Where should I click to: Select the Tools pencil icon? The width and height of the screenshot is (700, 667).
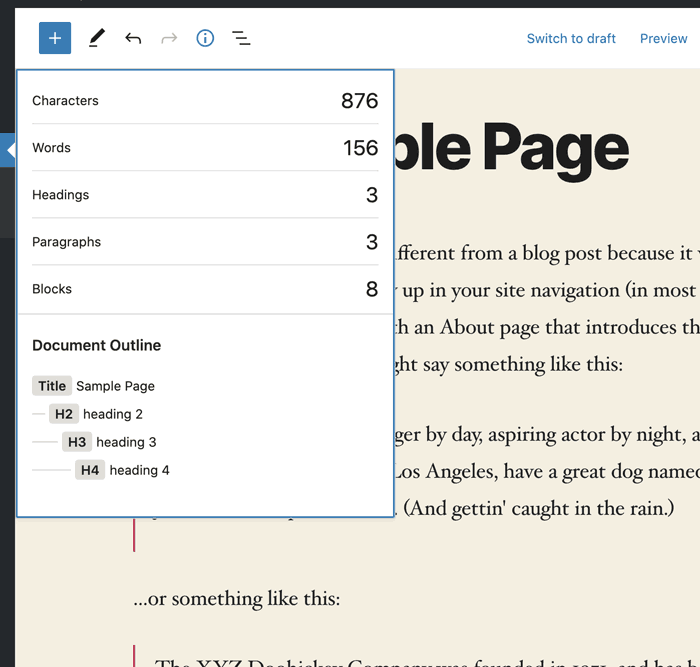[x=96, y=38]
